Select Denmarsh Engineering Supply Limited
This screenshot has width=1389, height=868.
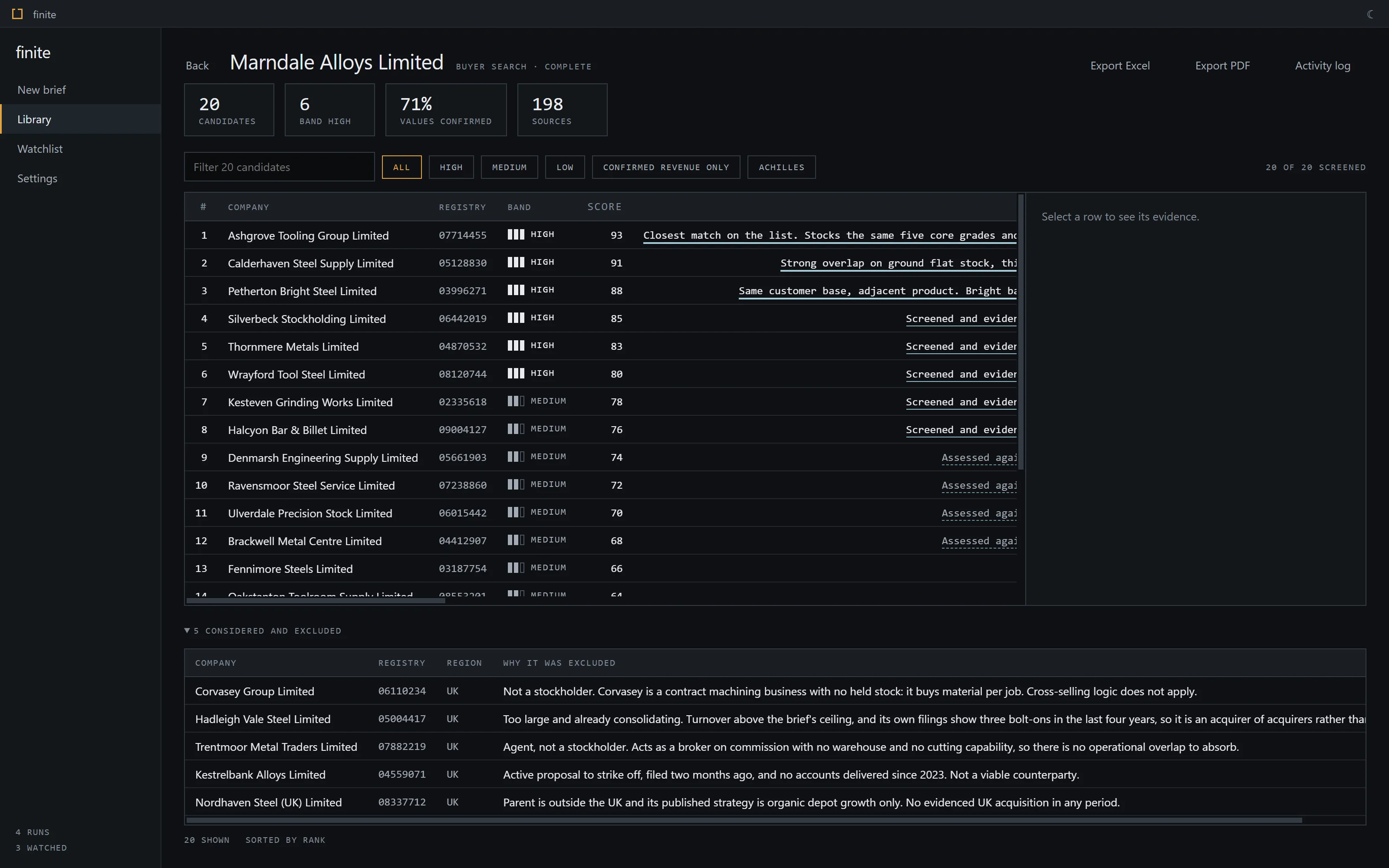600,457
